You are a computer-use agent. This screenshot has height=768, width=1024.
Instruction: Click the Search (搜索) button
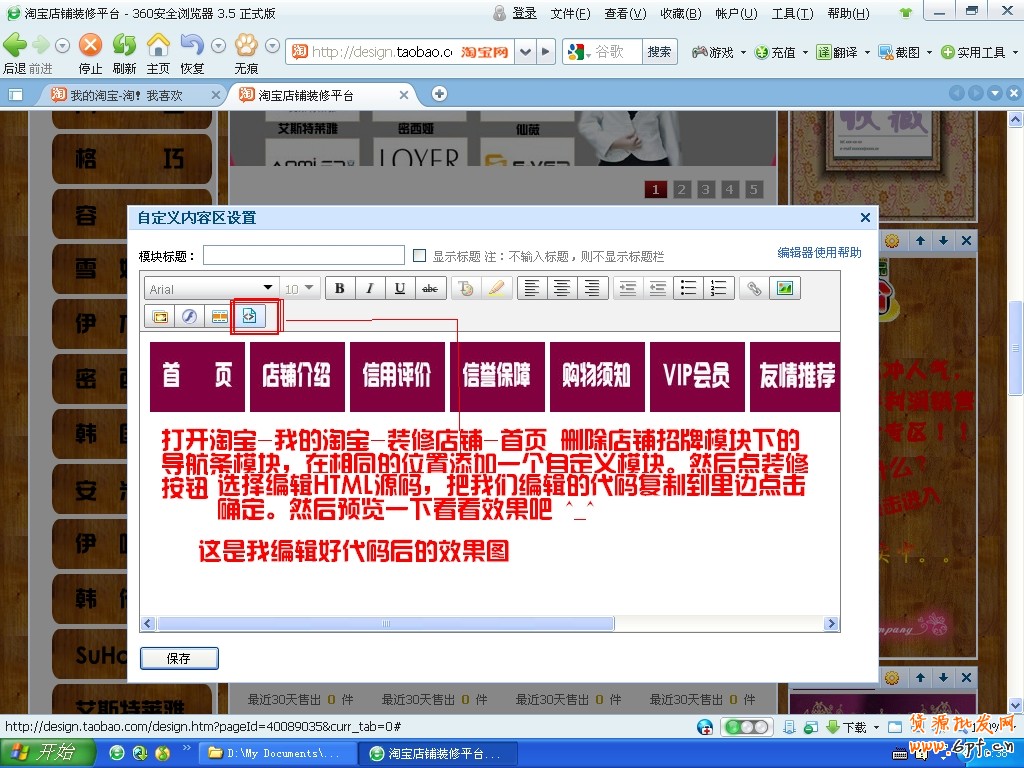pyautogui.click(x=659, y=52)
